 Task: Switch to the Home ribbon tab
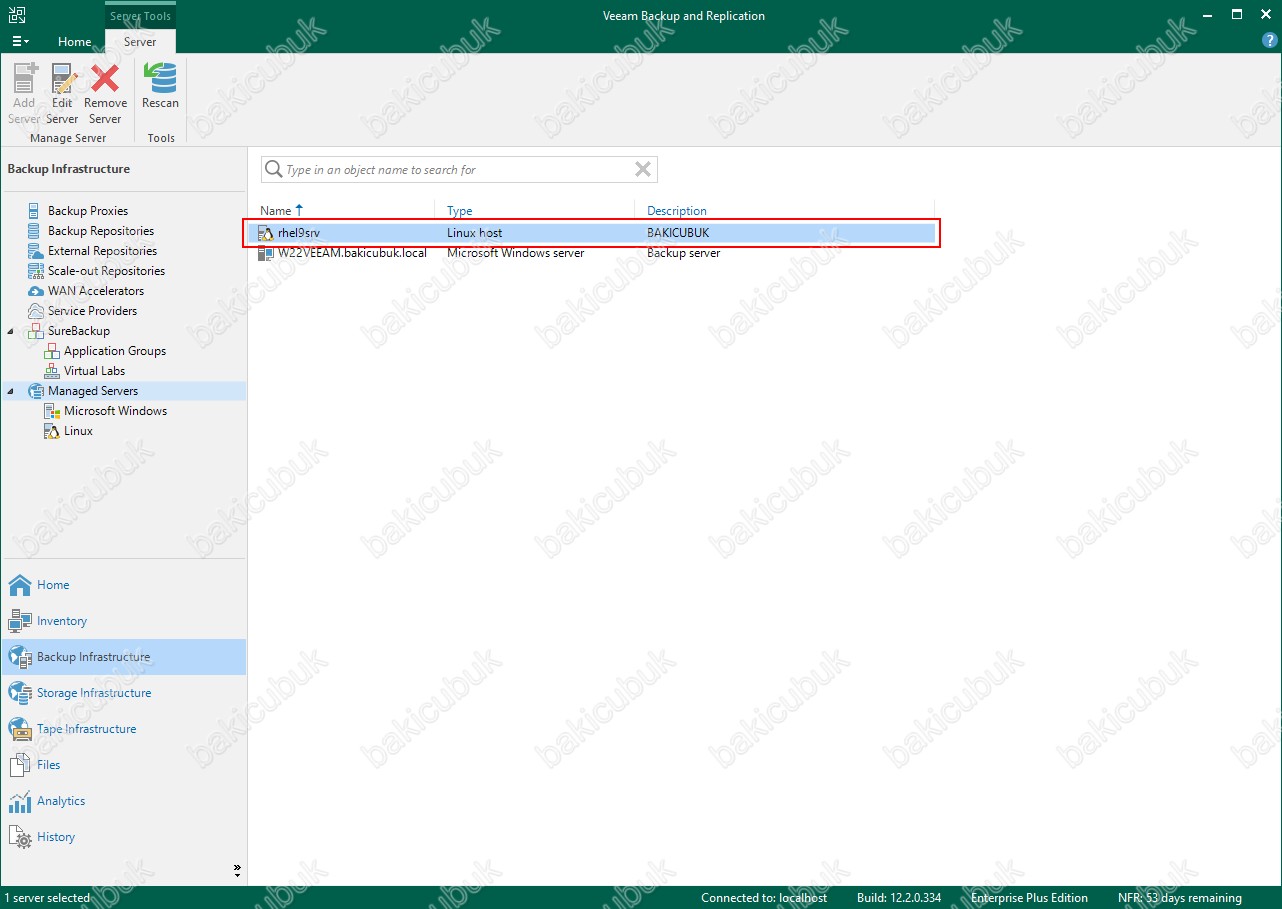coord(74,42)
